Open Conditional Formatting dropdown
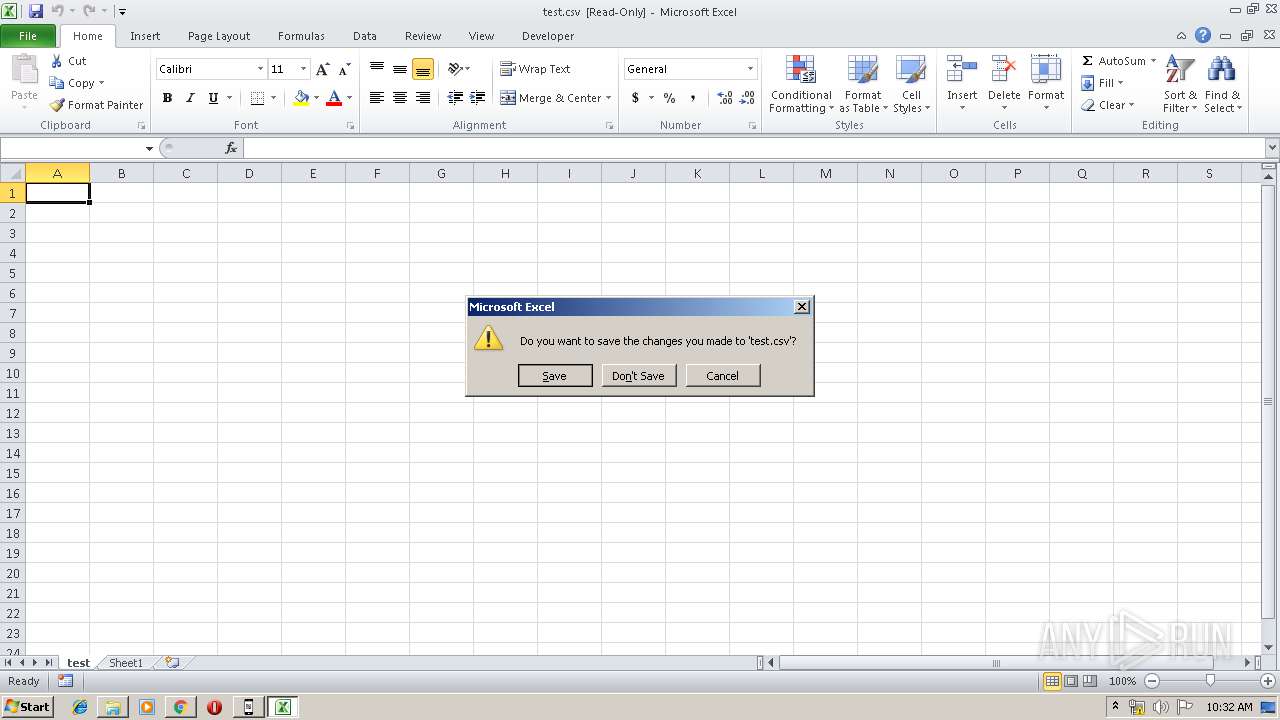This screenshot has height=720, width=1280. pos(801,84)
